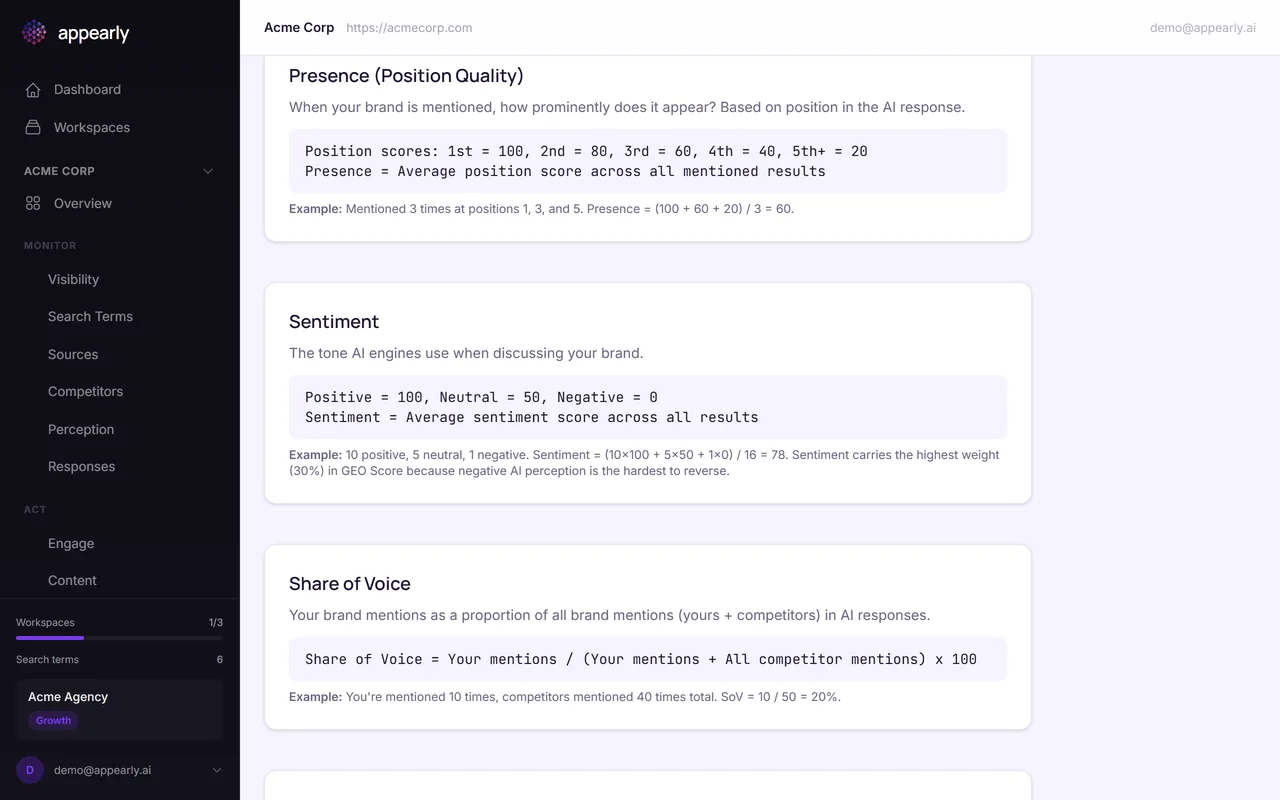
Task: Click demo@appearly.ai in the top bar
Action: click(x=1202, y=28)
